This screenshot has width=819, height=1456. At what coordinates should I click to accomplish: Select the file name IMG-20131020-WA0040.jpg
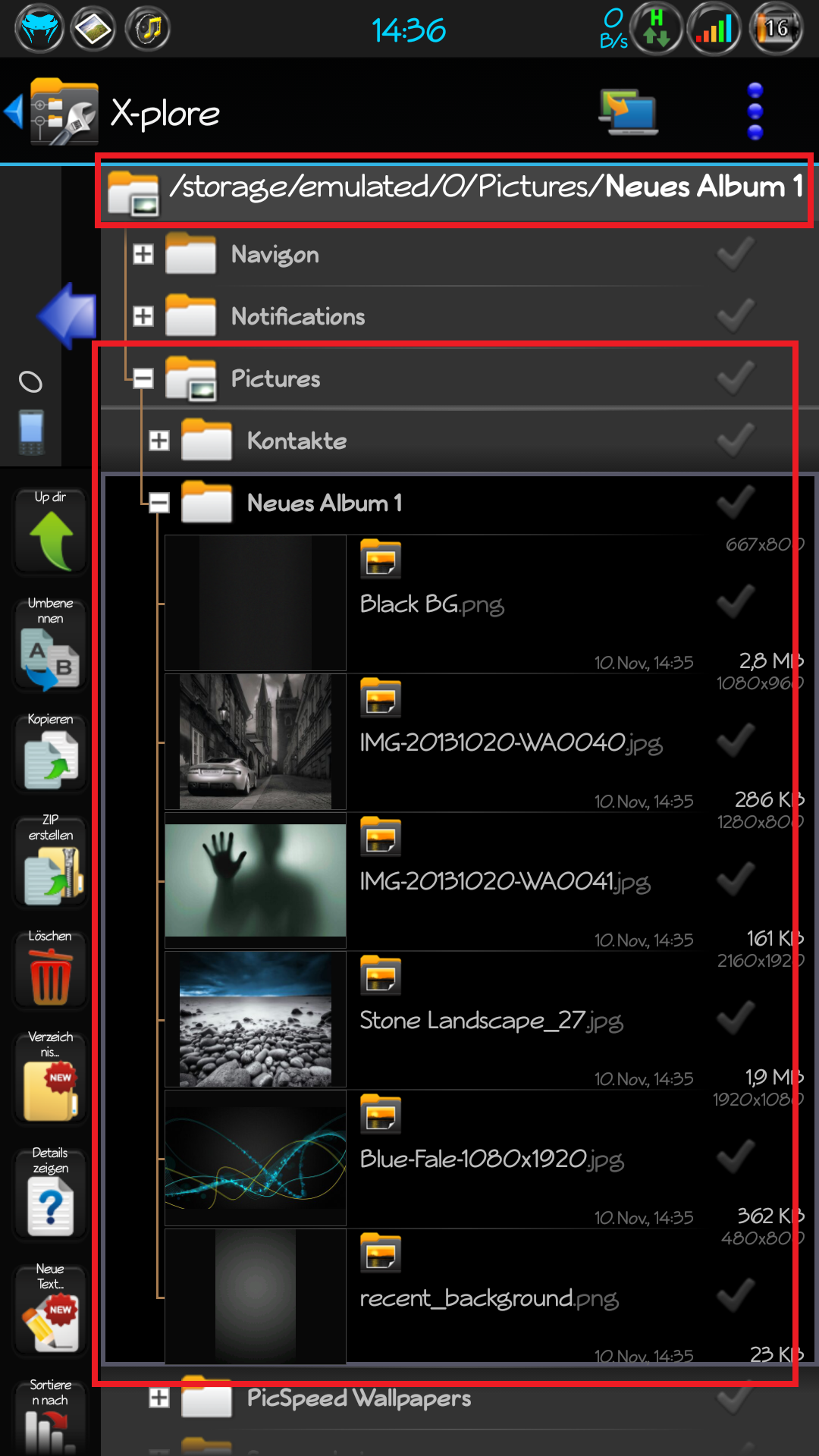[511, 743]
